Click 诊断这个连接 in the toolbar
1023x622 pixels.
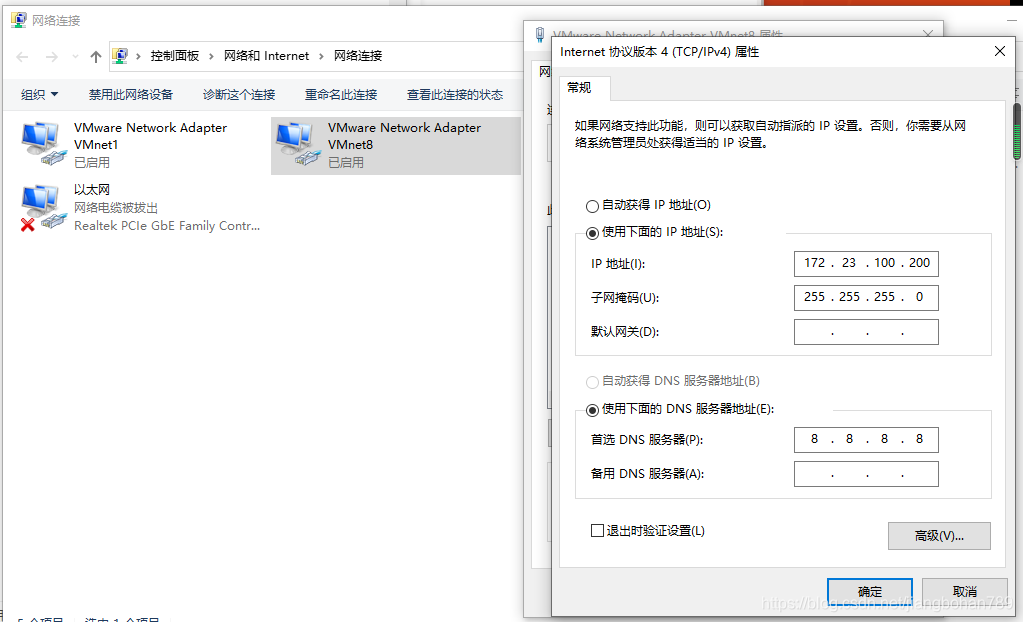click(x=239, y=95)
